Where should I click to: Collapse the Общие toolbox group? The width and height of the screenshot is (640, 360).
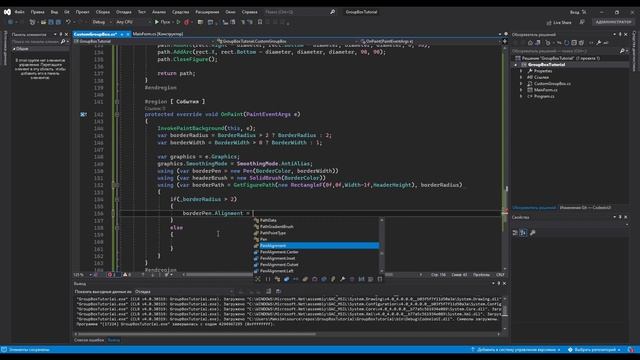point(14,49)
